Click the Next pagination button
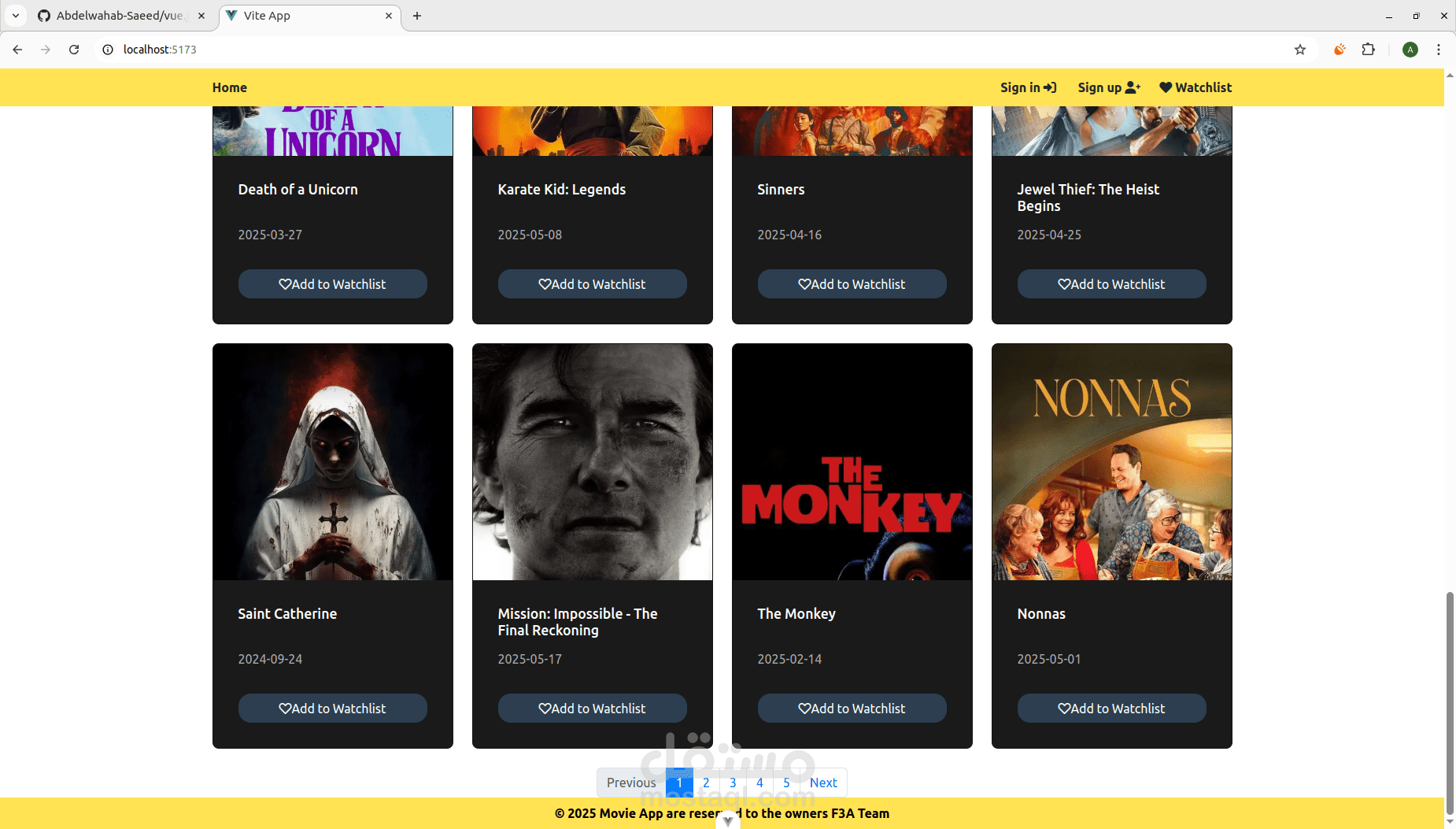This screenshot has width=1456, height=829. pyautogui.click(x=823, y=783)
